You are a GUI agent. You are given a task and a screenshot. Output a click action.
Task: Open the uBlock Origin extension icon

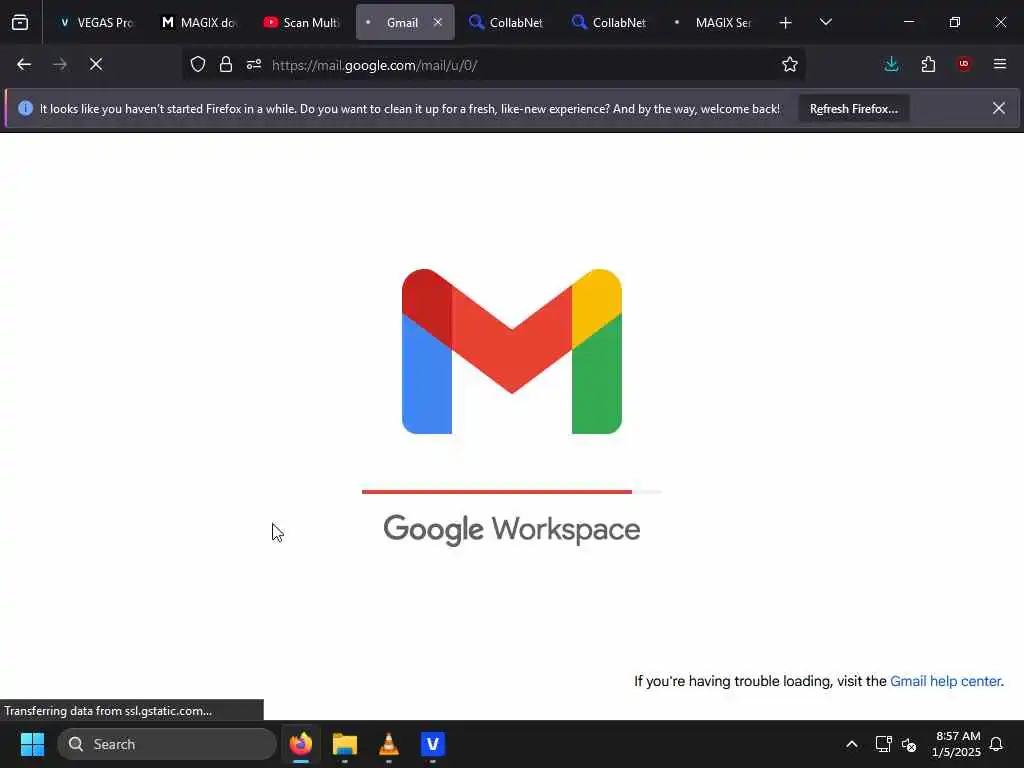(964, 64)
